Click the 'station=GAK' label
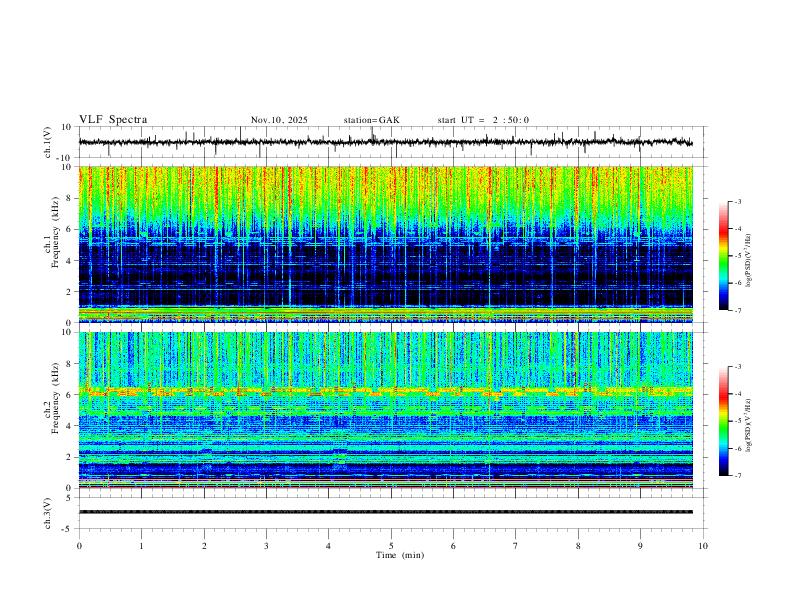792x612 pixels. pos(371,120)
